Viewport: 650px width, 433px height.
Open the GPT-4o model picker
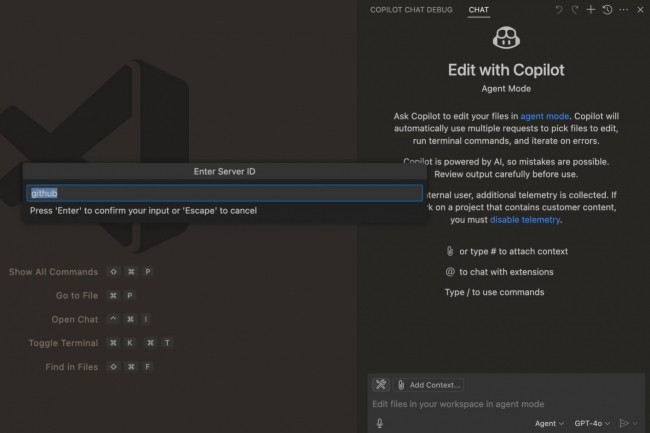(x=592, y=423)
